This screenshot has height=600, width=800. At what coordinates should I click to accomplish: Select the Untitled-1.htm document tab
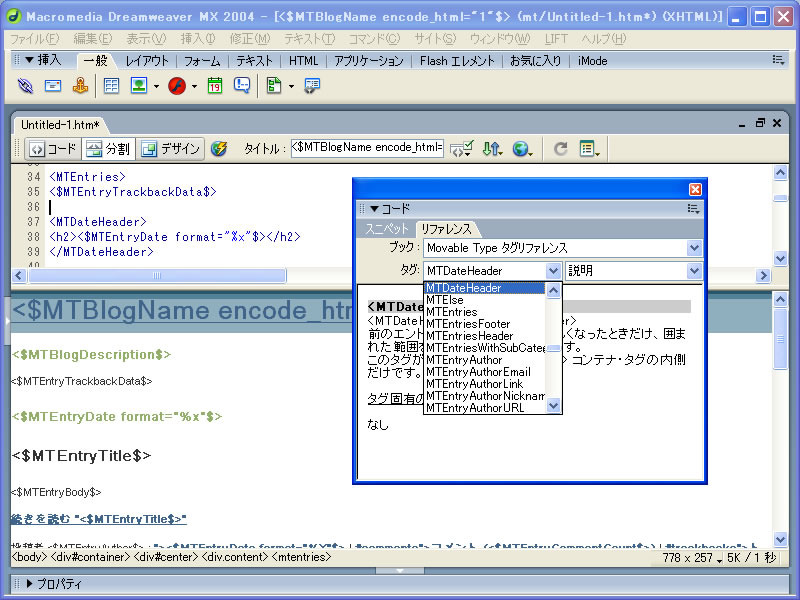click(60, 125)
